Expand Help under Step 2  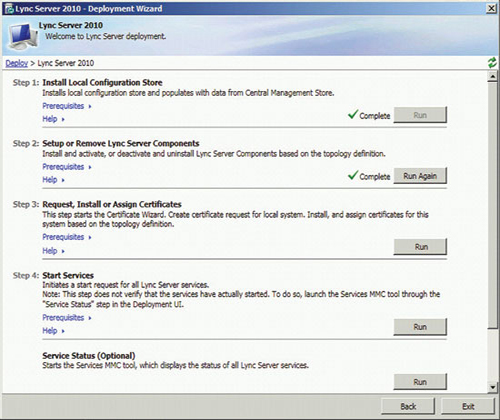(53, 180)
